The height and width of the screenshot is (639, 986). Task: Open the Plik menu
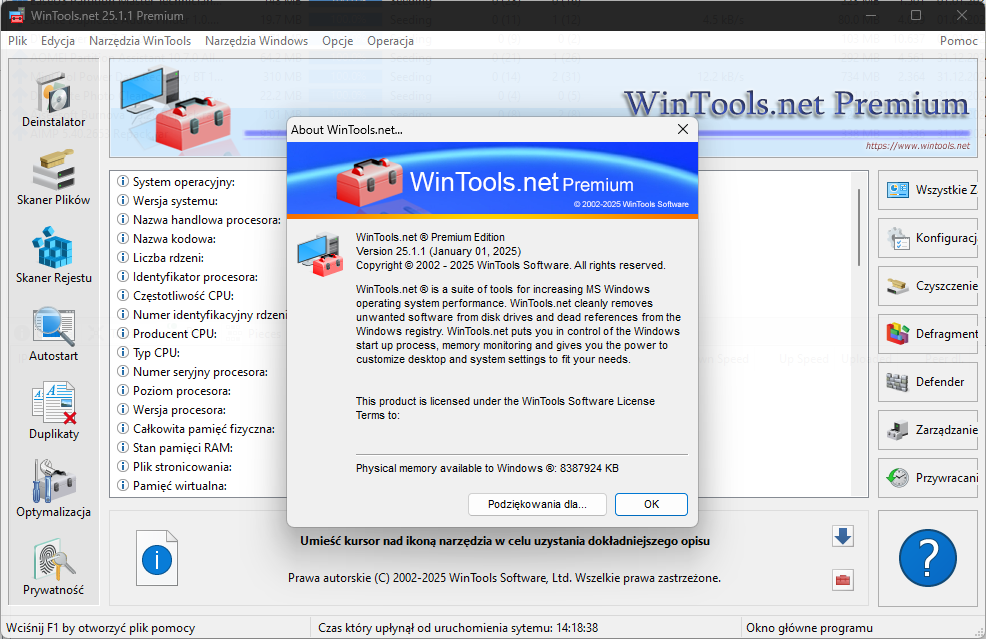[18, 41]
